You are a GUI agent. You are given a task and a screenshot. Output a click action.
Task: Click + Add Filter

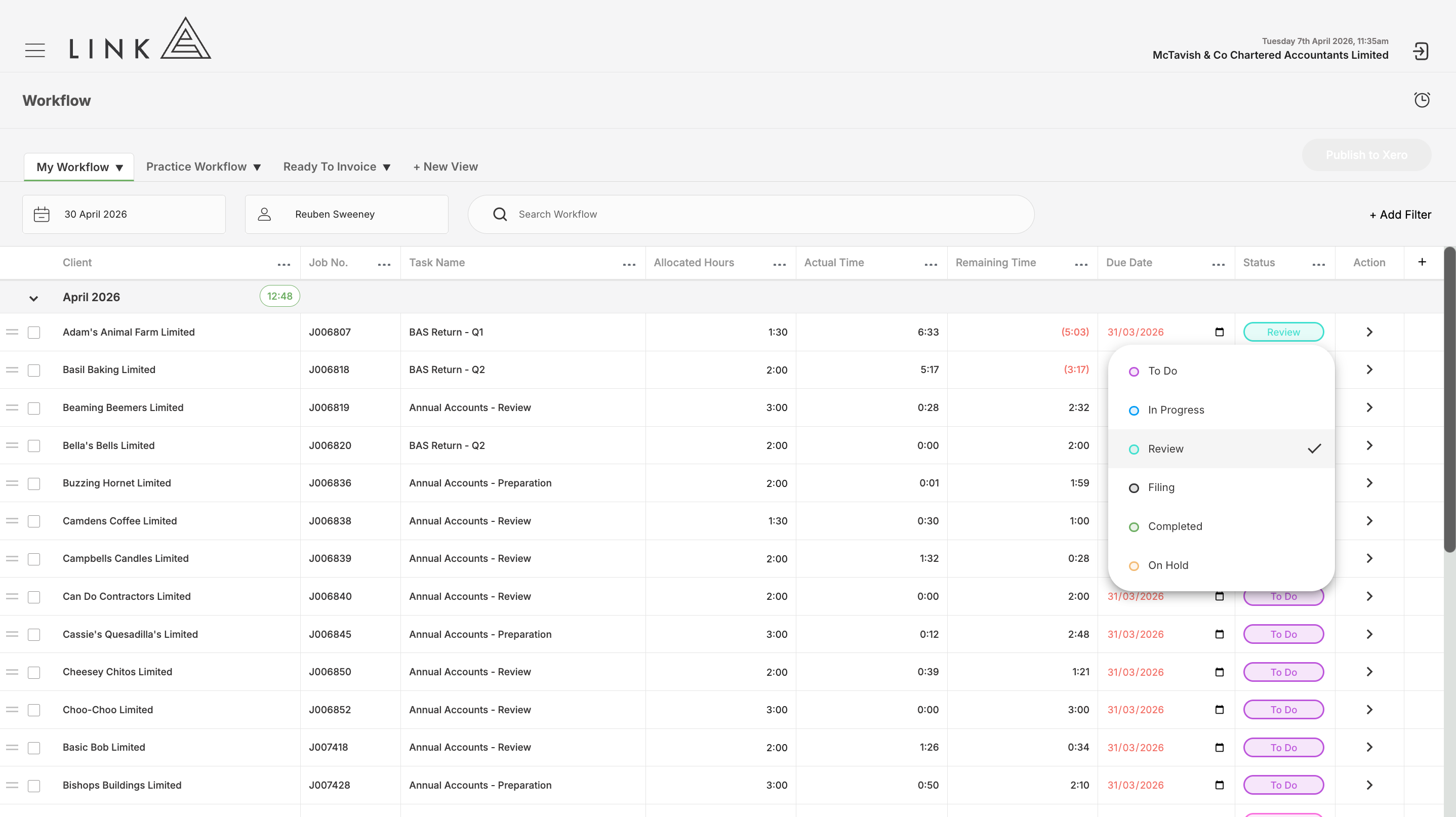[1400, 215]
